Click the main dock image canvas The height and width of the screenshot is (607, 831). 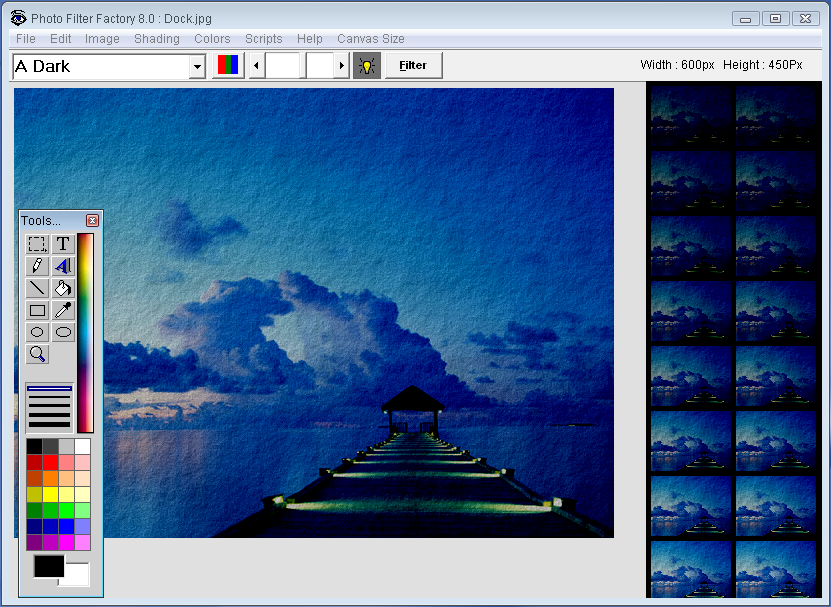pos(314,313)
